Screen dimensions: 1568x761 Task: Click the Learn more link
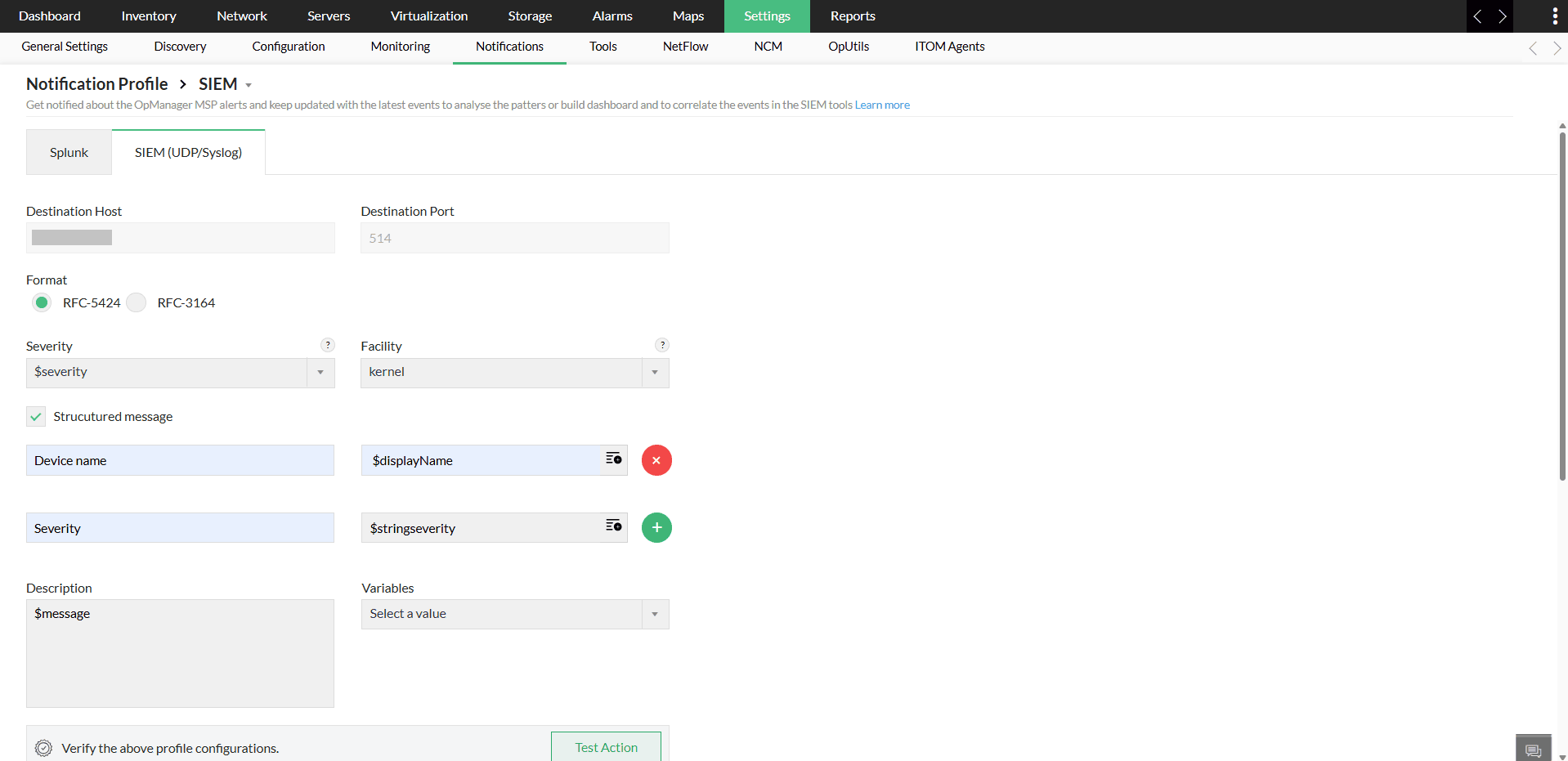pos(882,105)
